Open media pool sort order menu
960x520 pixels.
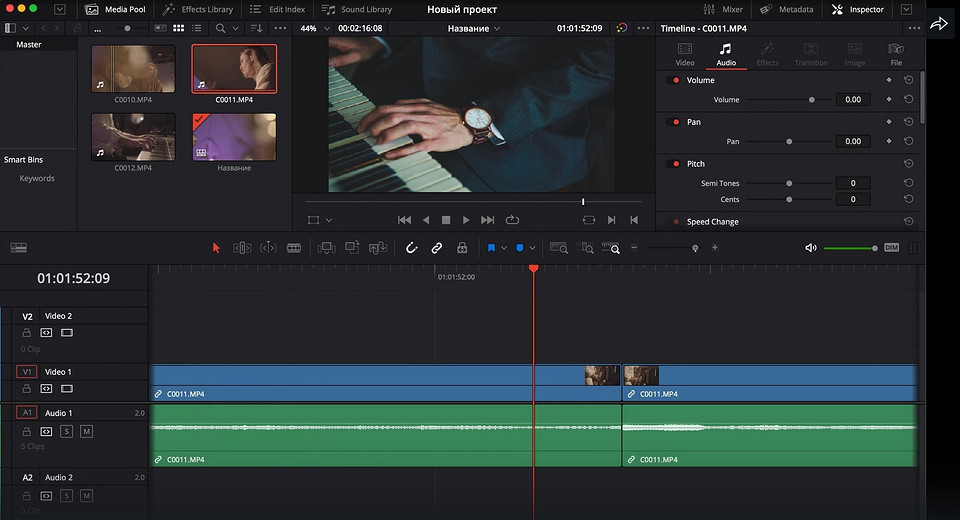pos(257,28)
